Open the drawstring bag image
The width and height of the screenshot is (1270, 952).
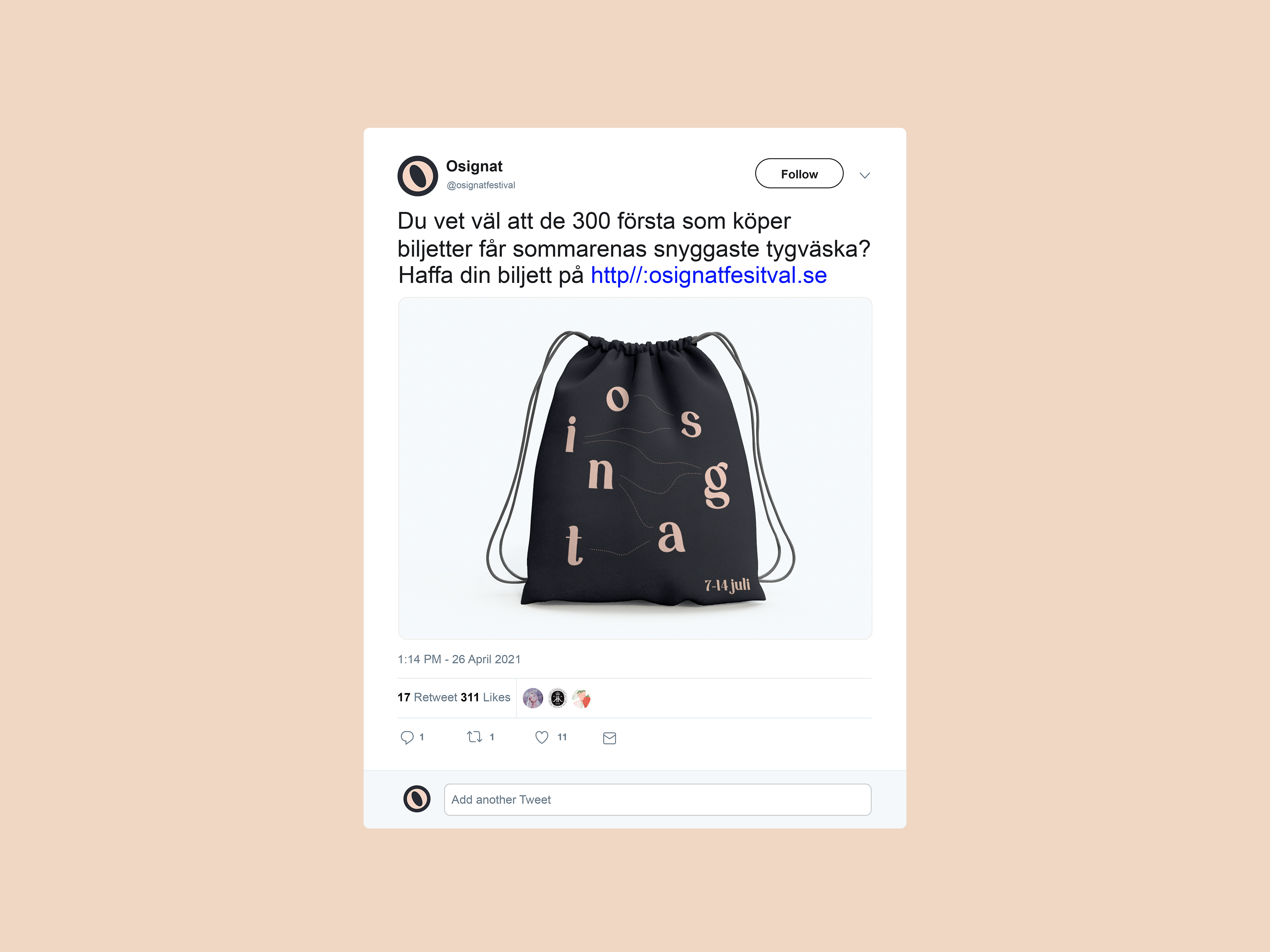(635, 468)
